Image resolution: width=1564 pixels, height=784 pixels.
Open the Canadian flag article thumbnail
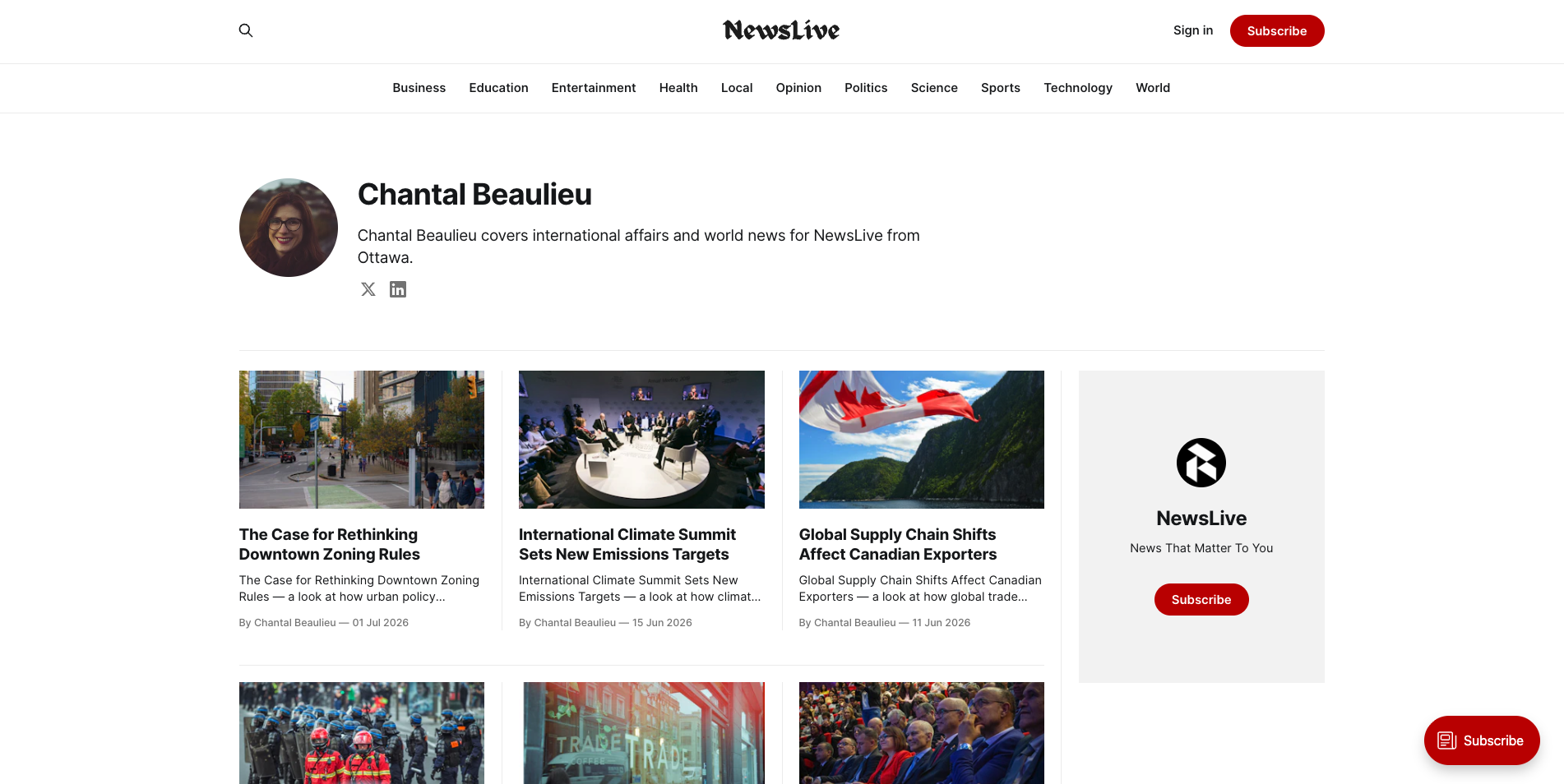pos(922,440)
